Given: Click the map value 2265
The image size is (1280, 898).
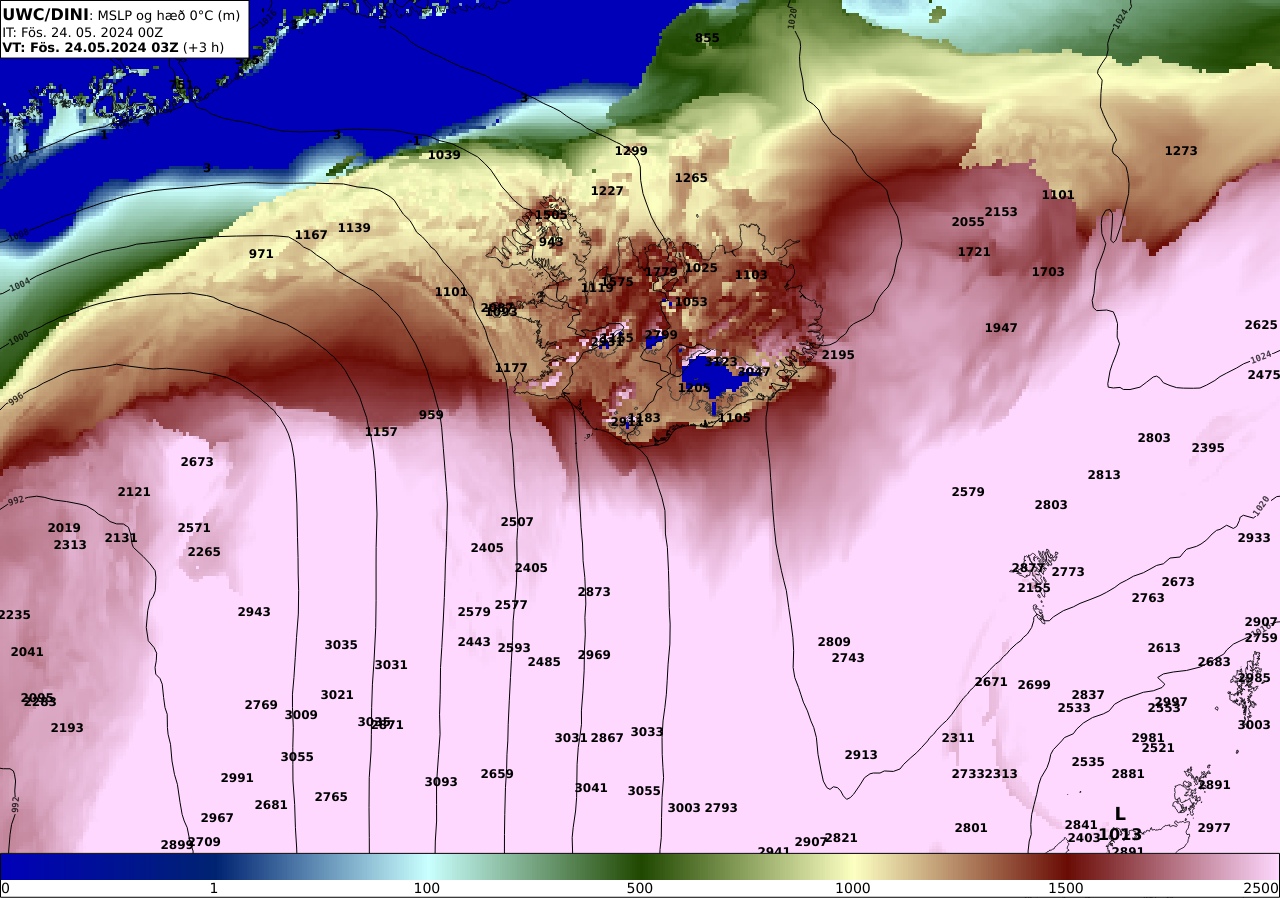Looking at the screenshot, I should click(204, 552).
